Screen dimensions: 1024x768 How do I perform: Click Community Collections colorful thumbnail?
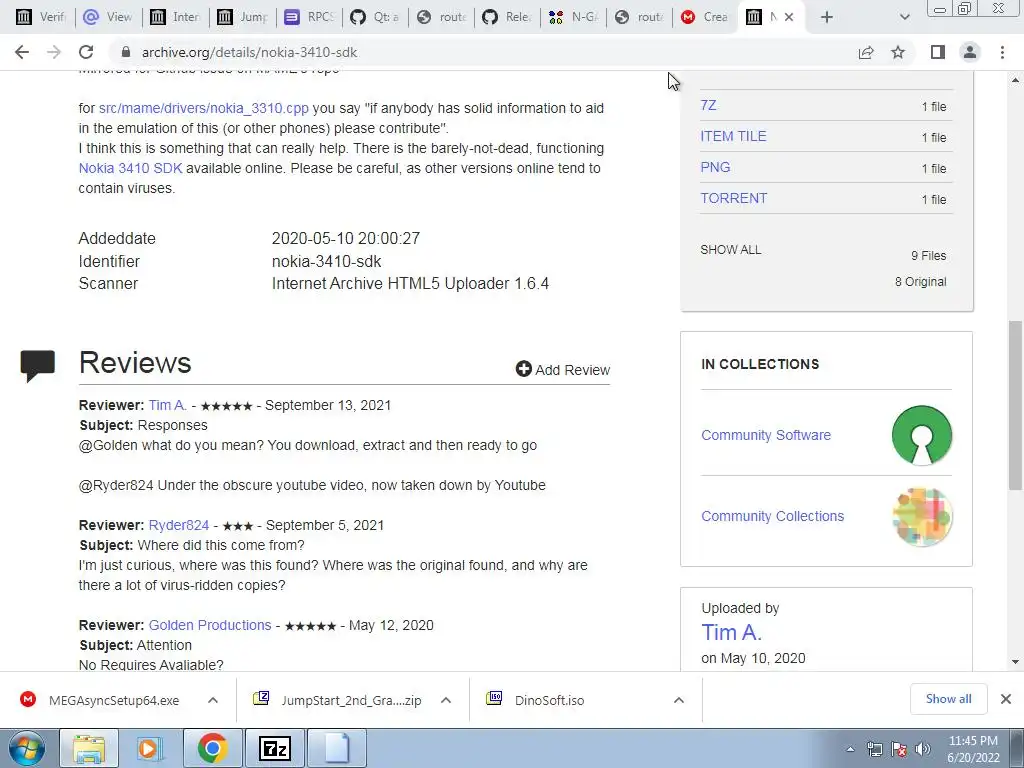pos(921,517)
